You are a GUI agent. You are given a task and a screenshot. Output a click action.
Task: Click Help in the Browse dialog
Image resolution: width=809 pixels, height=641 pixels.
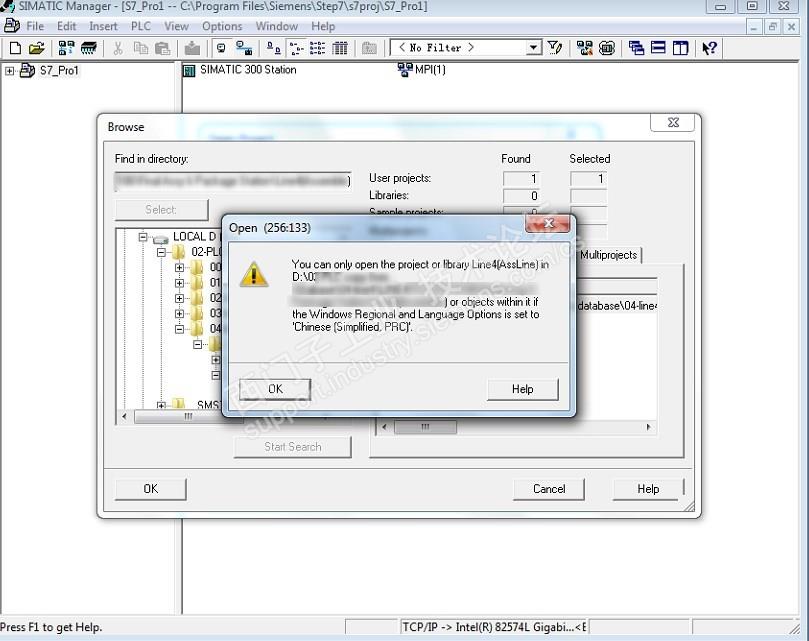pos(648,489)
